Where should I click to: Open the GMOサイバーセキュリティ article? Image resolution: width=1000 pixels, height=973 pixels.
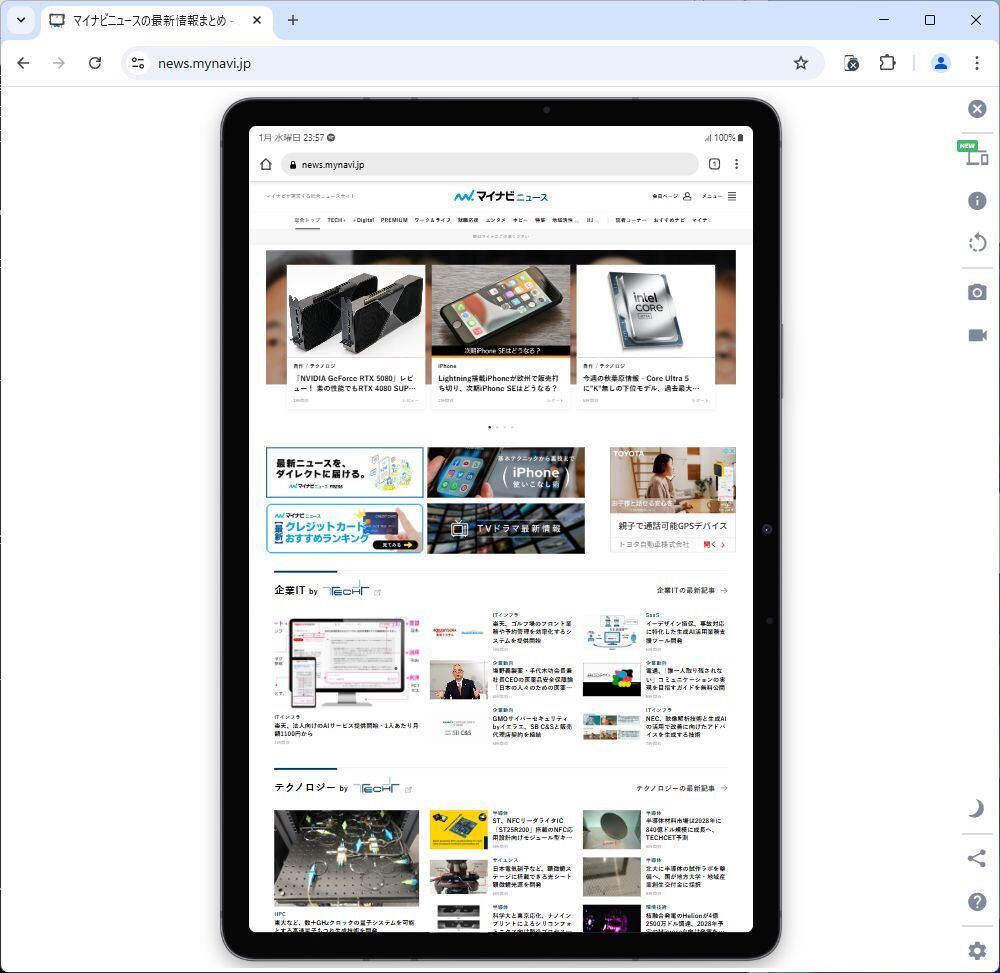pos(501,726)
